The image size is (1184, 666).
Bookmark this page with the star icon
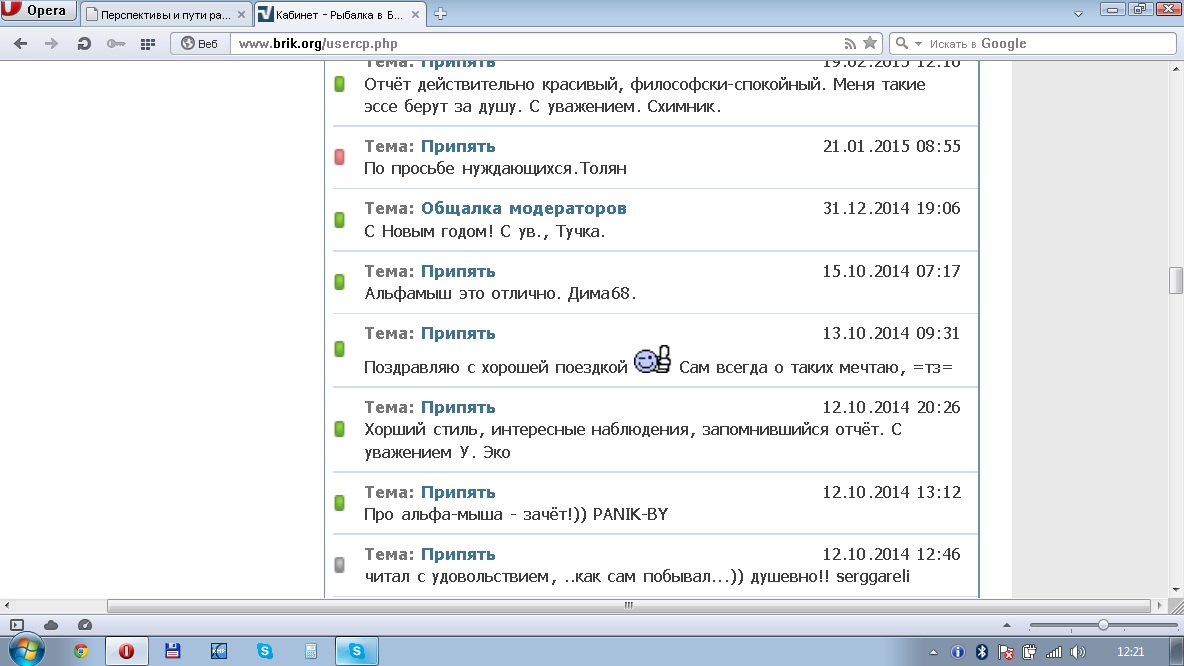[870, 43]
